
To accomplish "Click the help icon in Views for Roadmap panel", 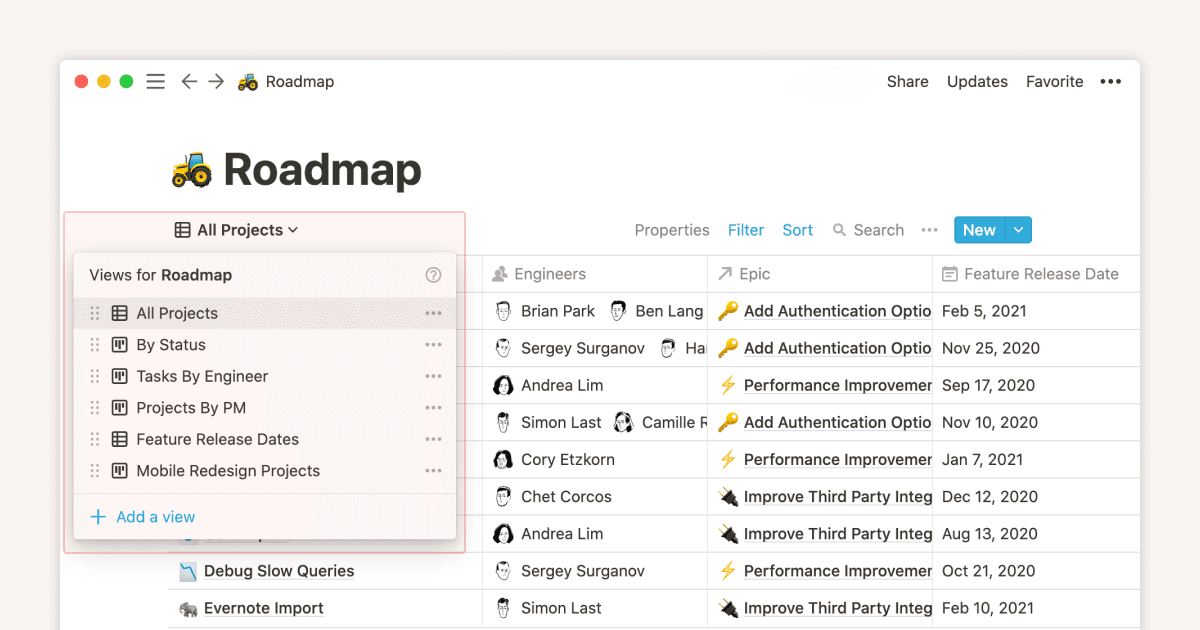I will tap(434, 275).
